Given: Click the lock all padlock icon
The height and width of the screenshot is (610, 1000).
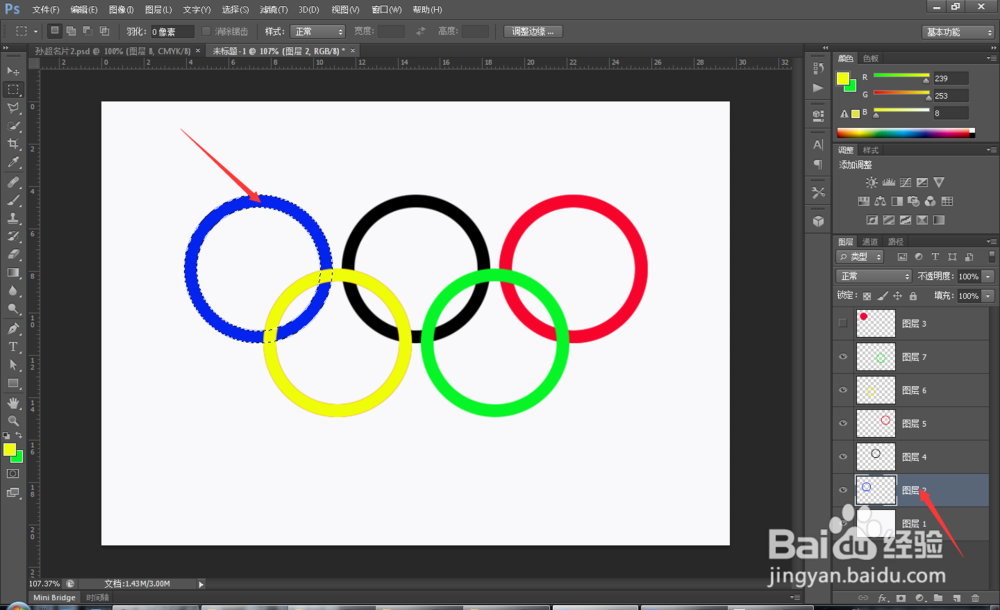Looking at the screenshot, I should 913,295.
